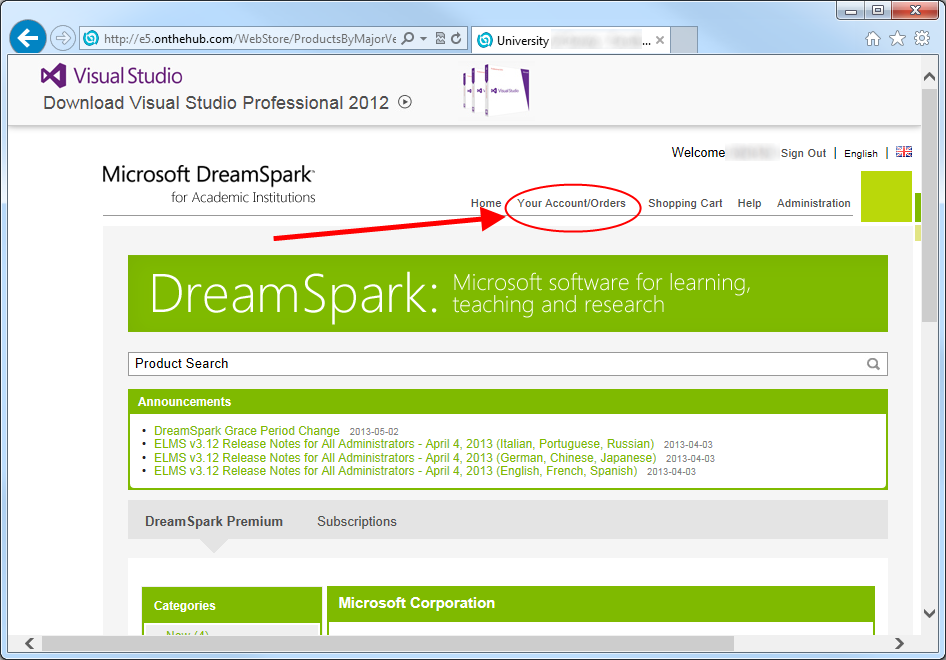The width and height of the screenshot is (946, 660).
Task: Go back with the browser Back arrow
Action: click(x=28, y=38)
